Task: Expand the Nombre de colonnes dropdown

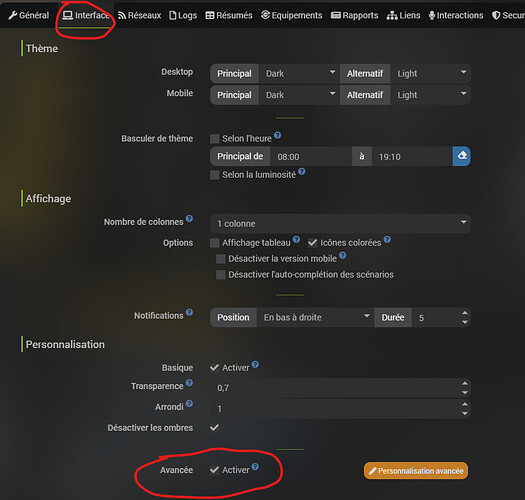Action: [x=340, y=223]
